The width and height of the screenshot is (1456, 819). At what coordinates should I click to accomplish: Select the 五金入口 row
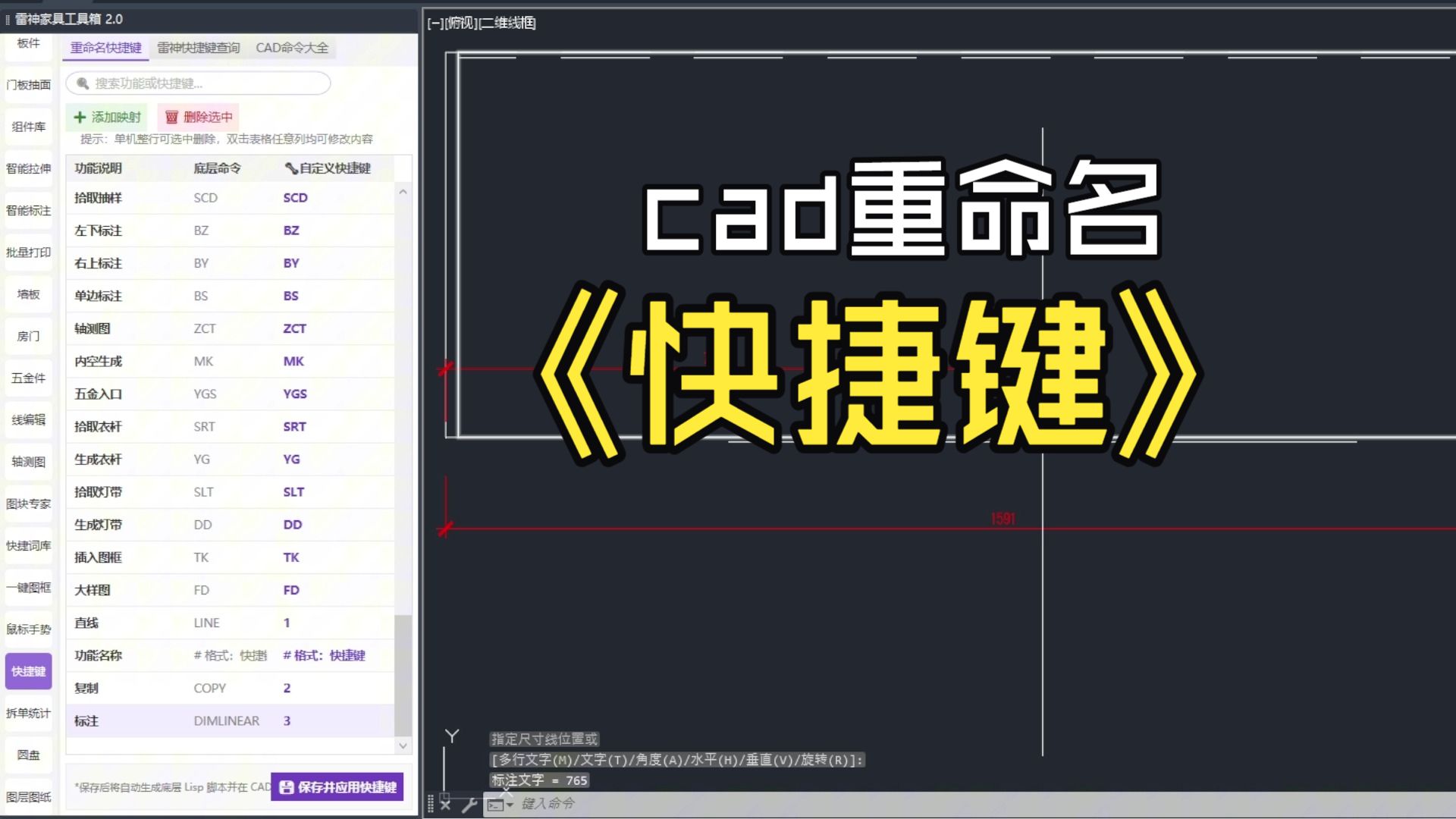point(230,394)
